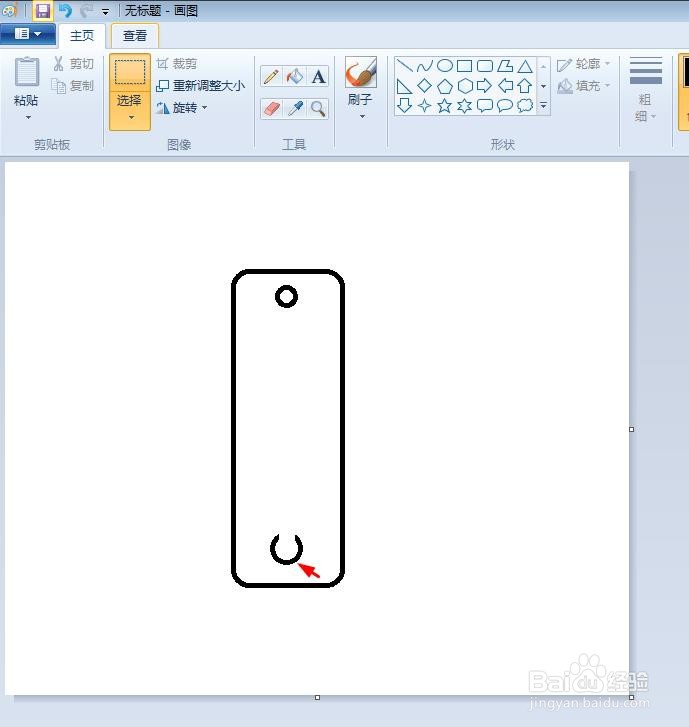Click the greyed Redo arrow
This screenshot has width=689, height=727.
tap(86, 10)
